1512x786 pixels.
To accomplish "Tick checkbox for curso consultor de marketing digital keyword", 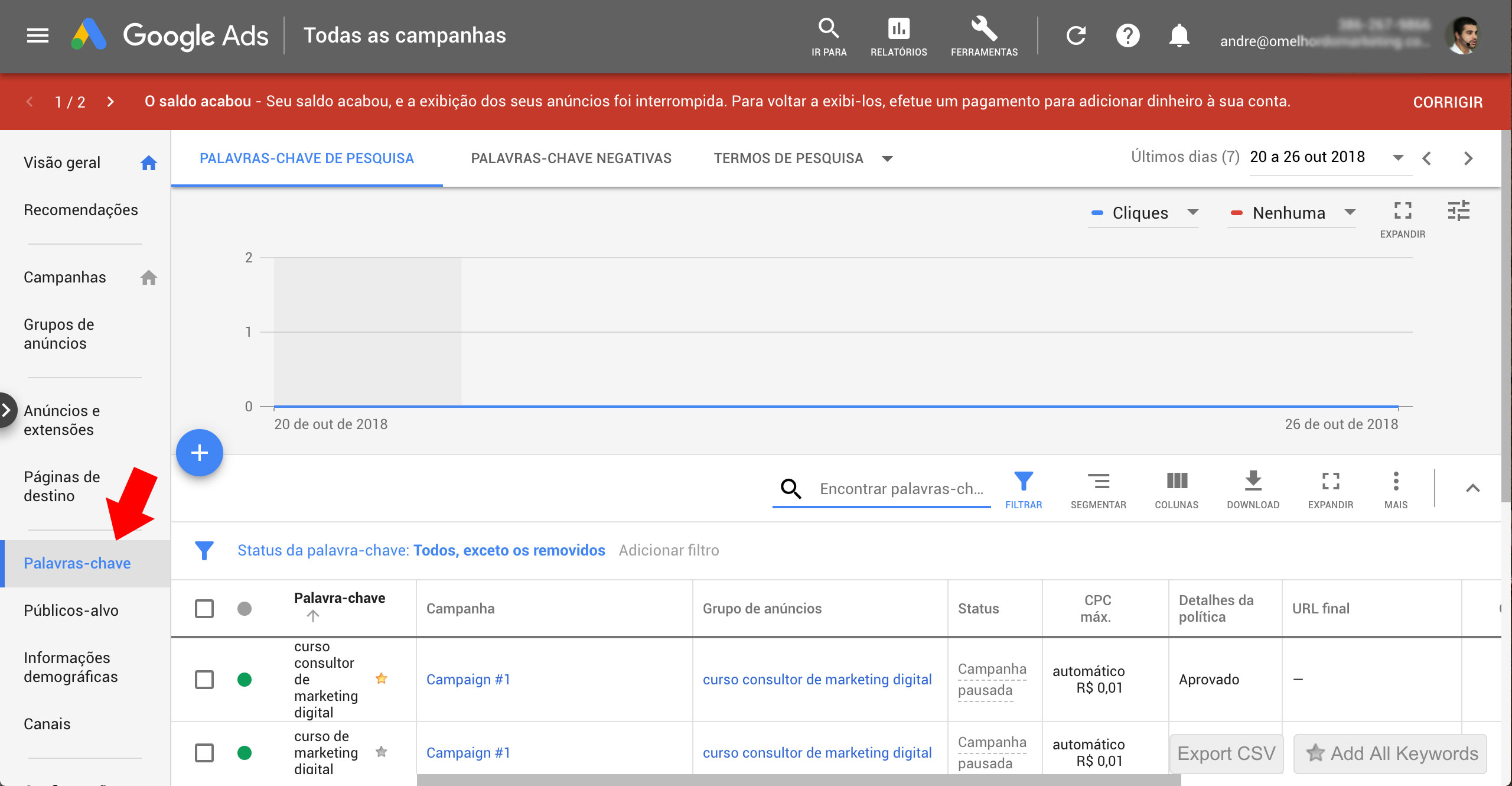I will coord(204,679).
